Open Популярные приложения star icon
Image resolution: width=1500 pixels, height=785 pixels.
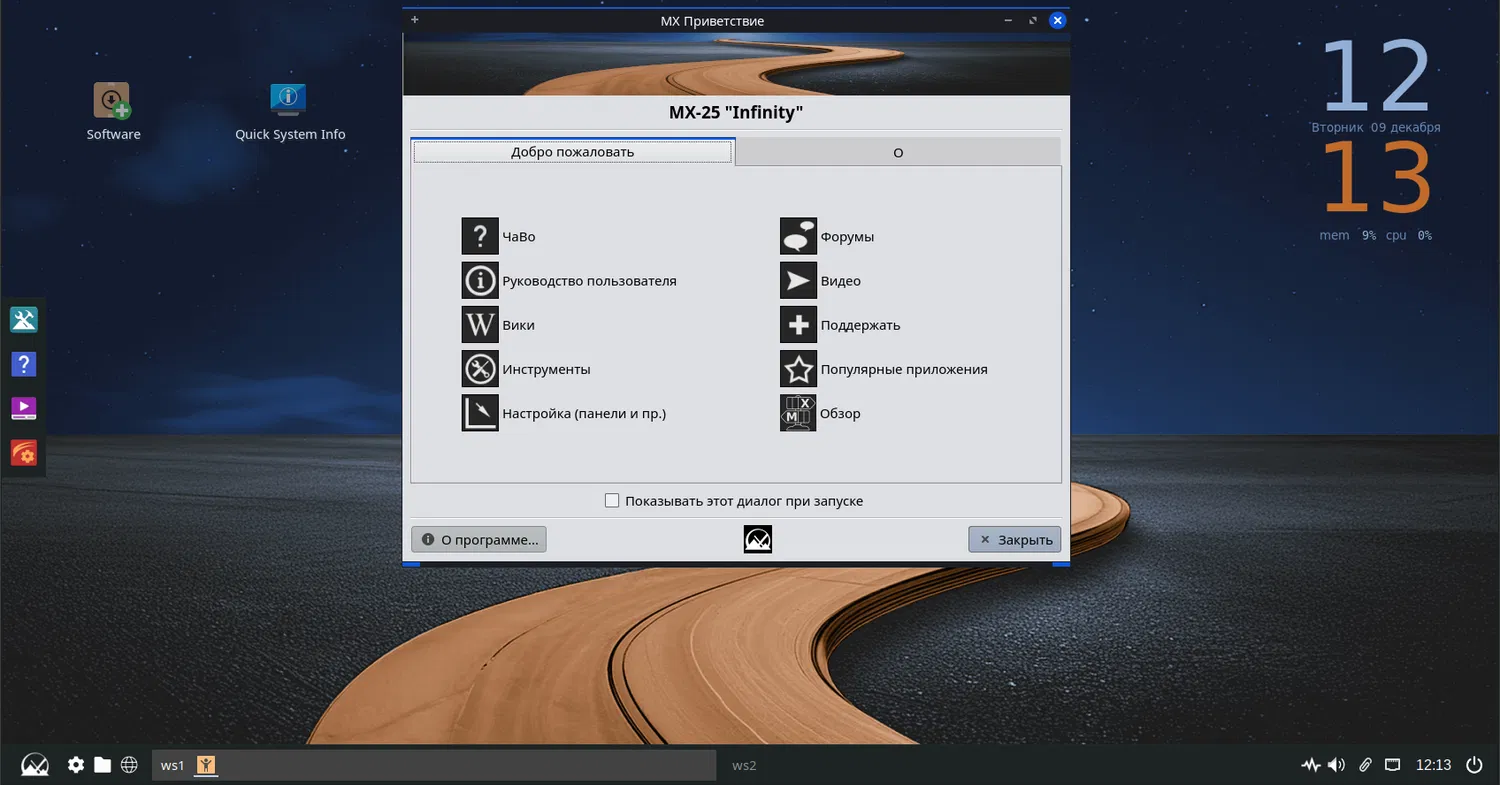coord(798,369)
